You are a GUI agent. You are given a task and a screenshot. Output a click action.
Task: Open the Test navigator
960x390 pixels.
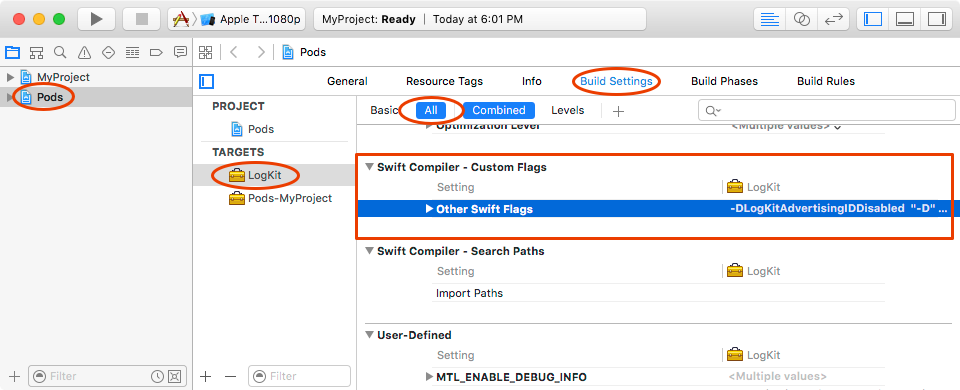(x=108, y=52)
